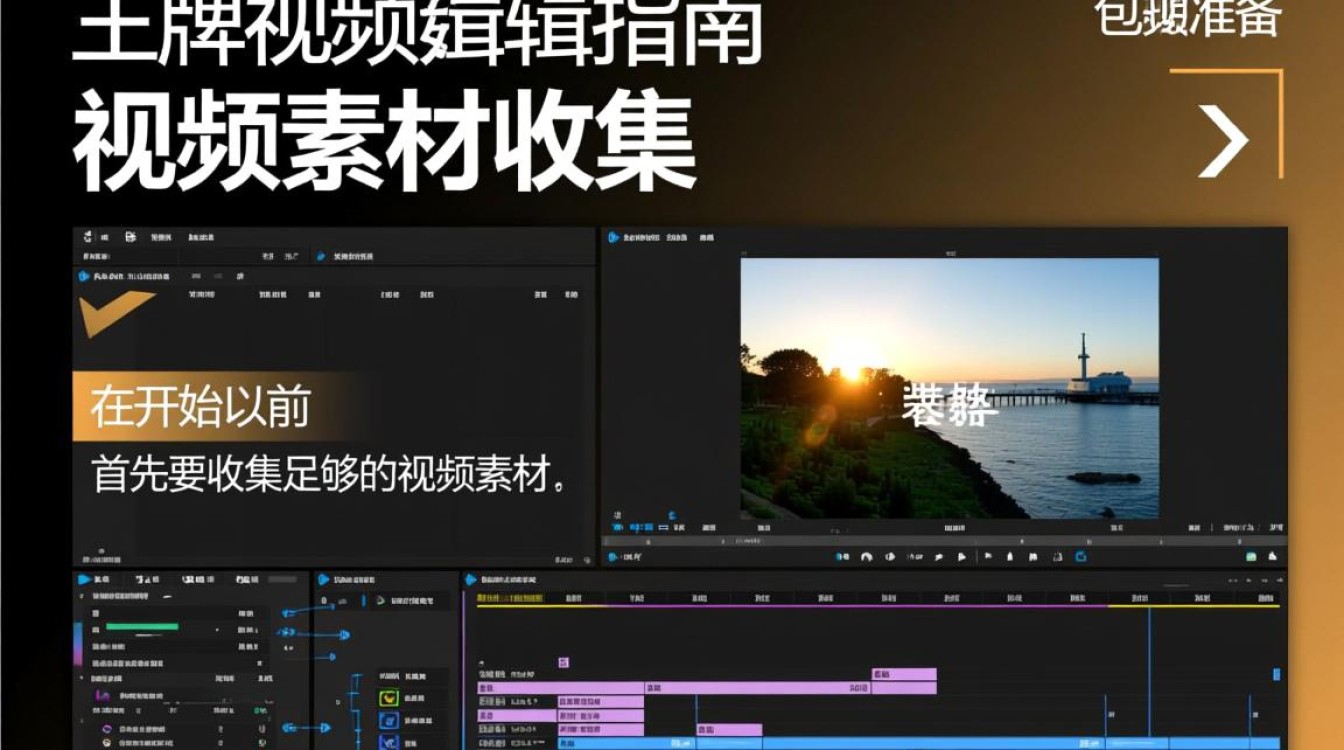The width and height of the screenshot is (1344, 750).
Task: Click the green progress slider in the effect controls panel
Action: coord(141,626)
